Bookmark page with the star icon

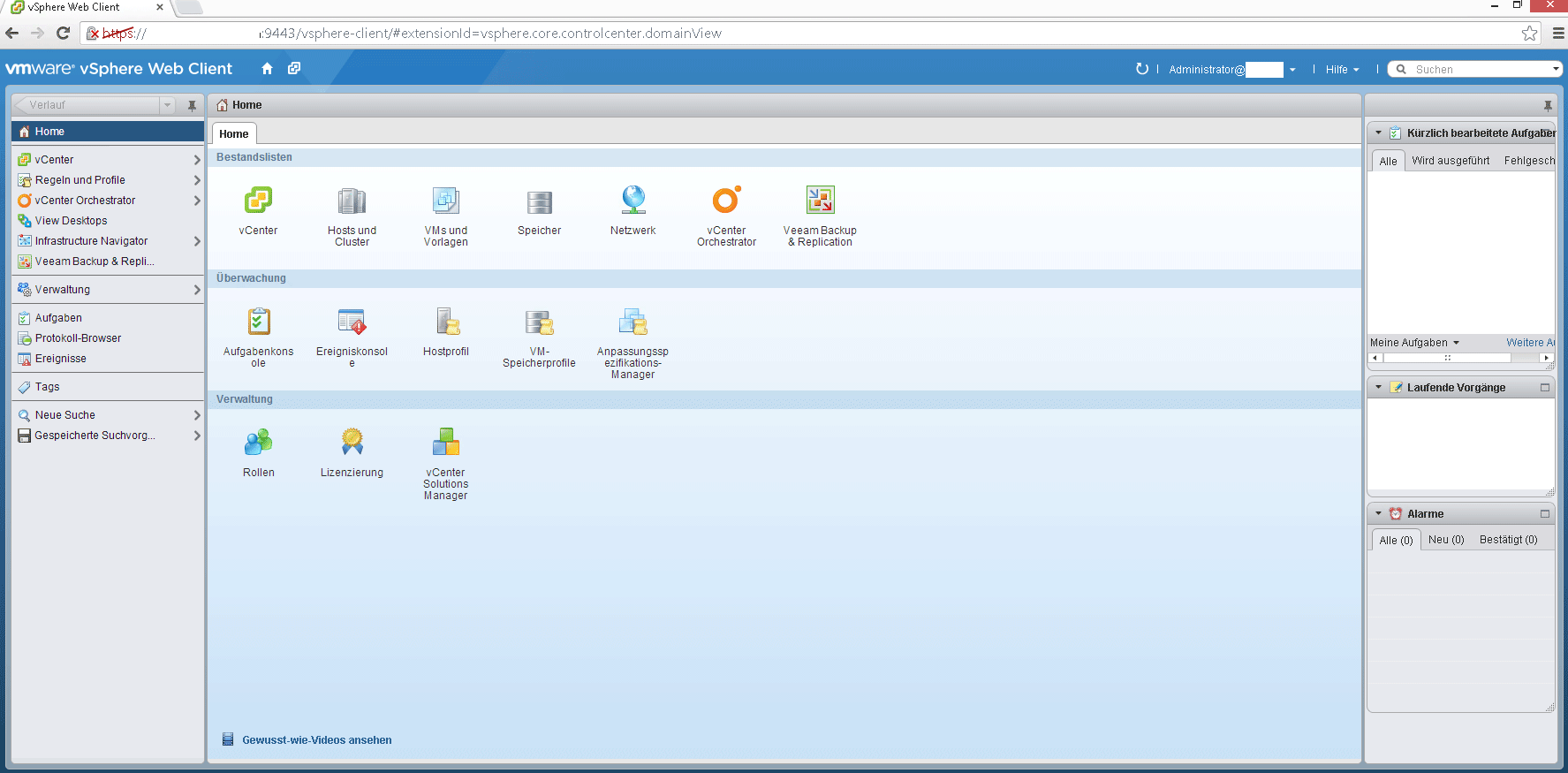(x=1530, y=33)
